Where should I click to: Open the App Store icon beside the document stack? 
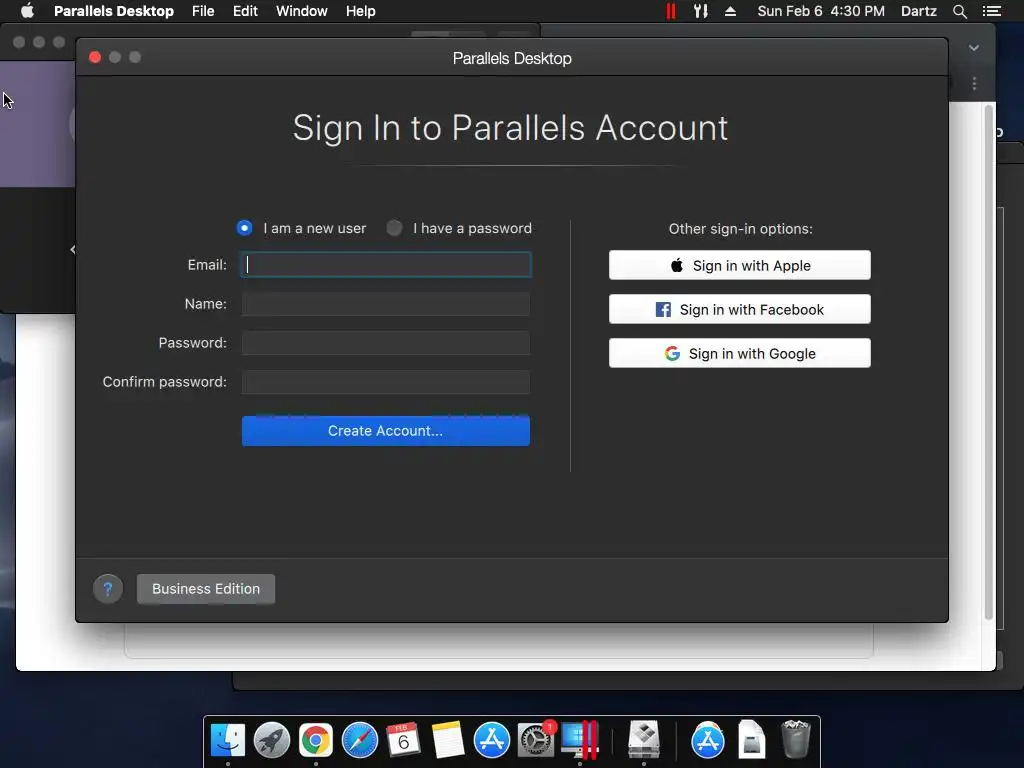click(708, 741)
